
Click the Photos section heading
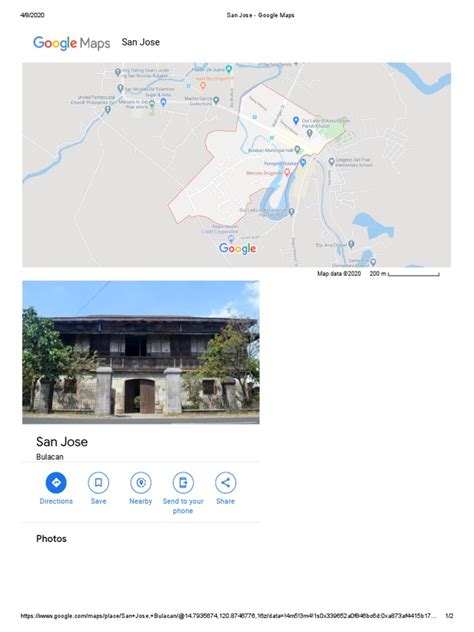click(51, 539)
